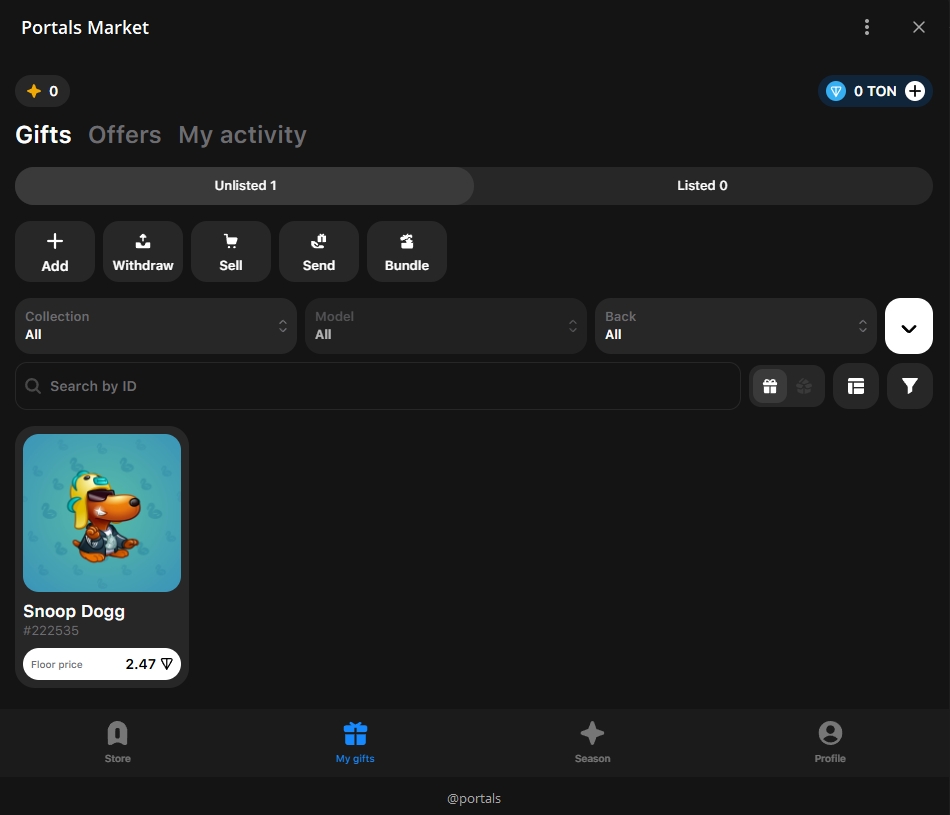Click the Add gift plus button
The image size is (950, 815).
55,251
